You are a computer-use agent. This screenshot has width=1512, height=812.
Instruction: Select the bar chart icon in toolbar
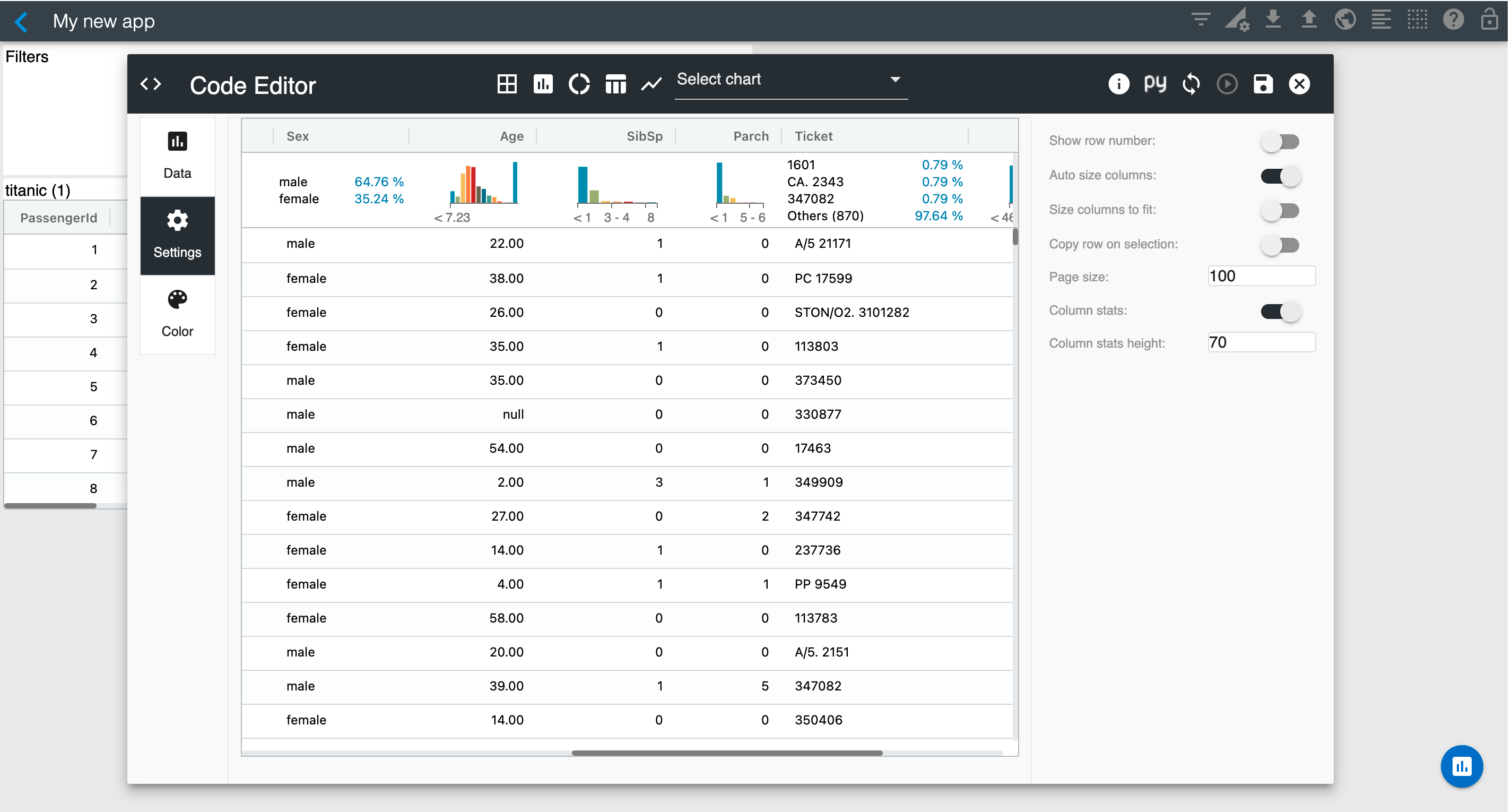coord(543,84)
